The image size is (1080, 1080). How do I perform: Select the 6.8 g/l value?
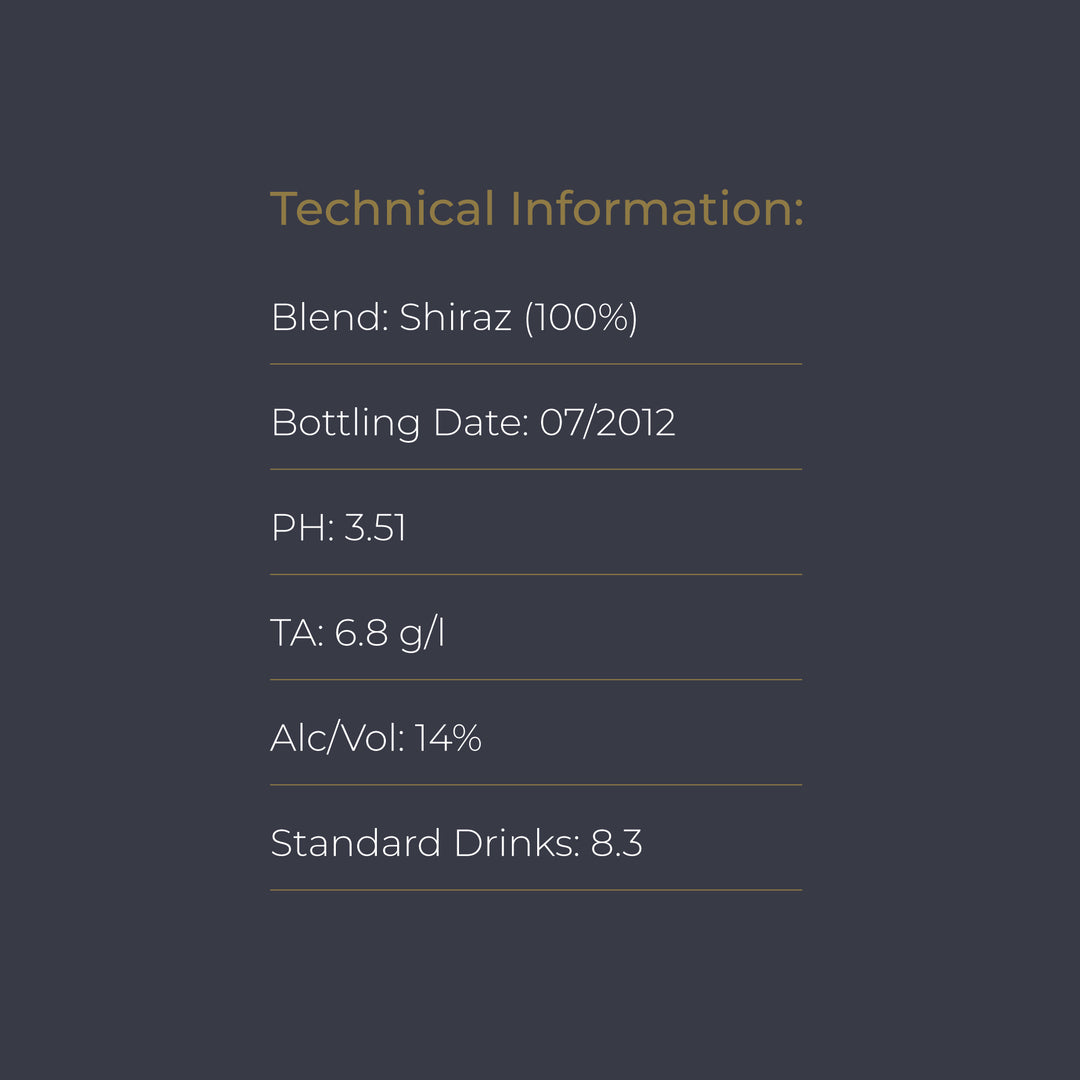tap(389, 633)
